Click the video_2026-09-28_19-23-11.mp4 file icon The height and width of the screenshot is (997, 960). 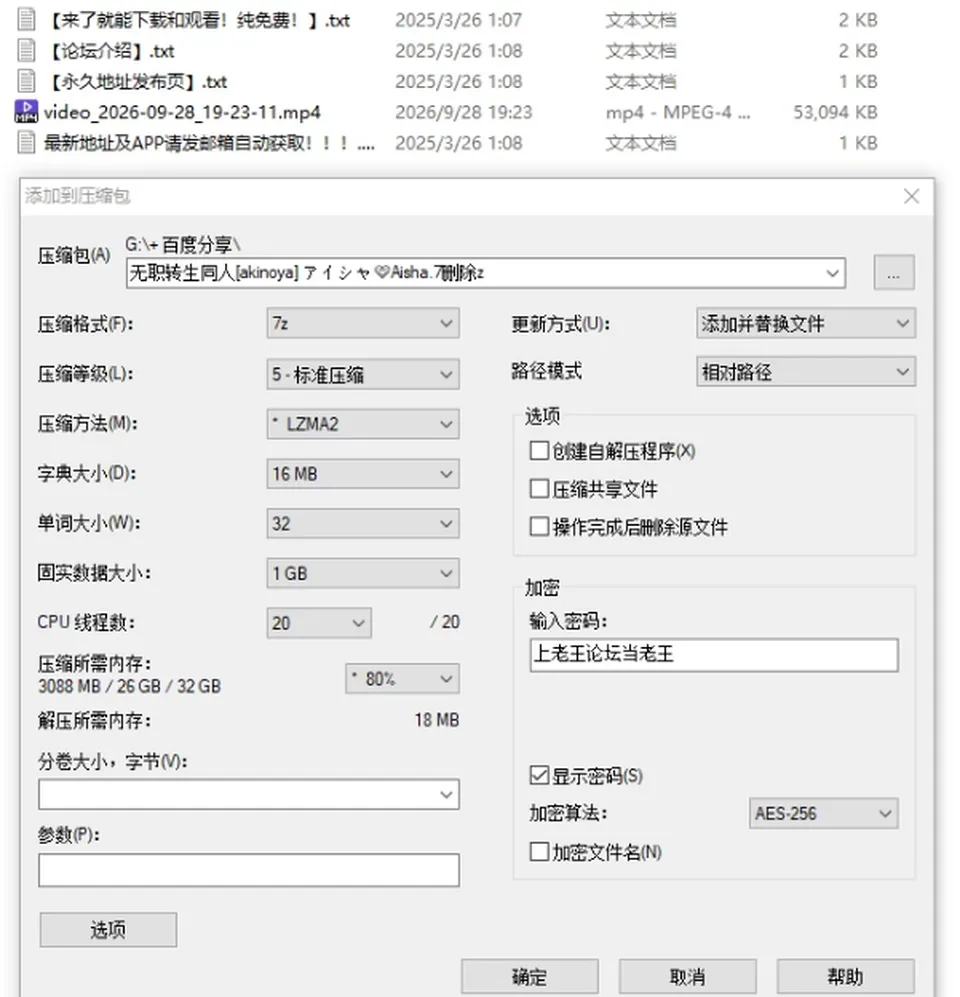26,112
